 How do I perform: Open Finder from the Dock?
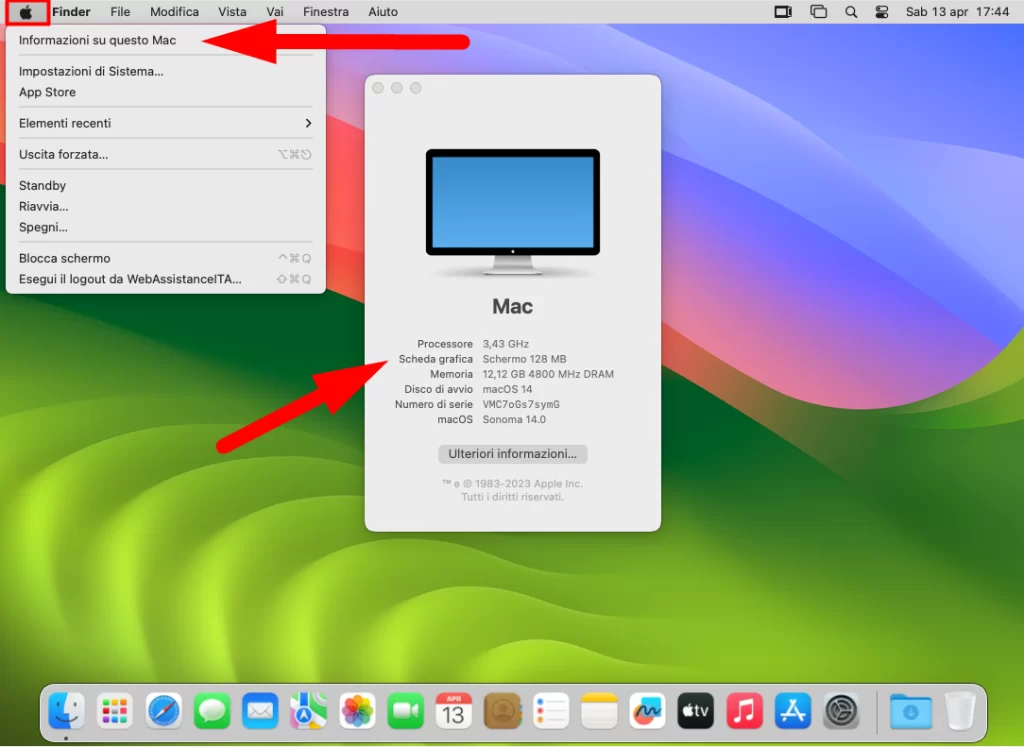(x=67, y=711)
